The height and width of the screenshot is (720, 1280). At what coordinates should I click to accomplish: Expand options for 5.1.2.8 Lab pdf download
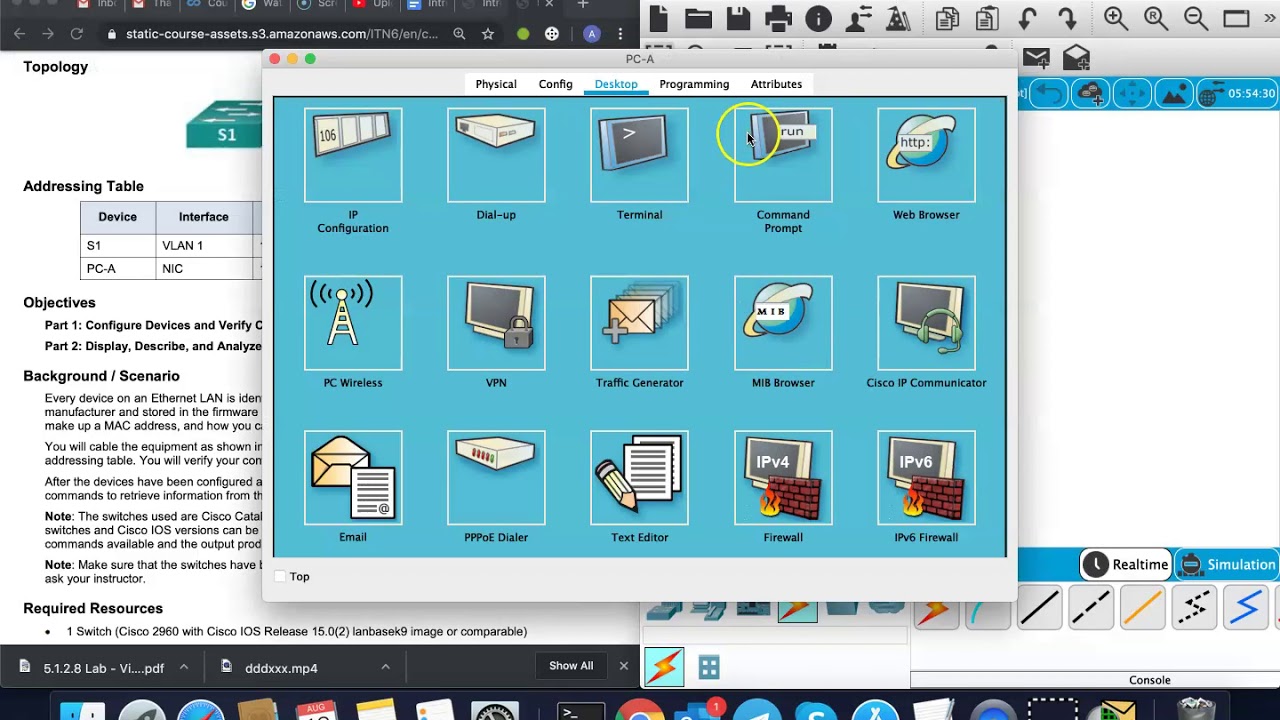184,667
